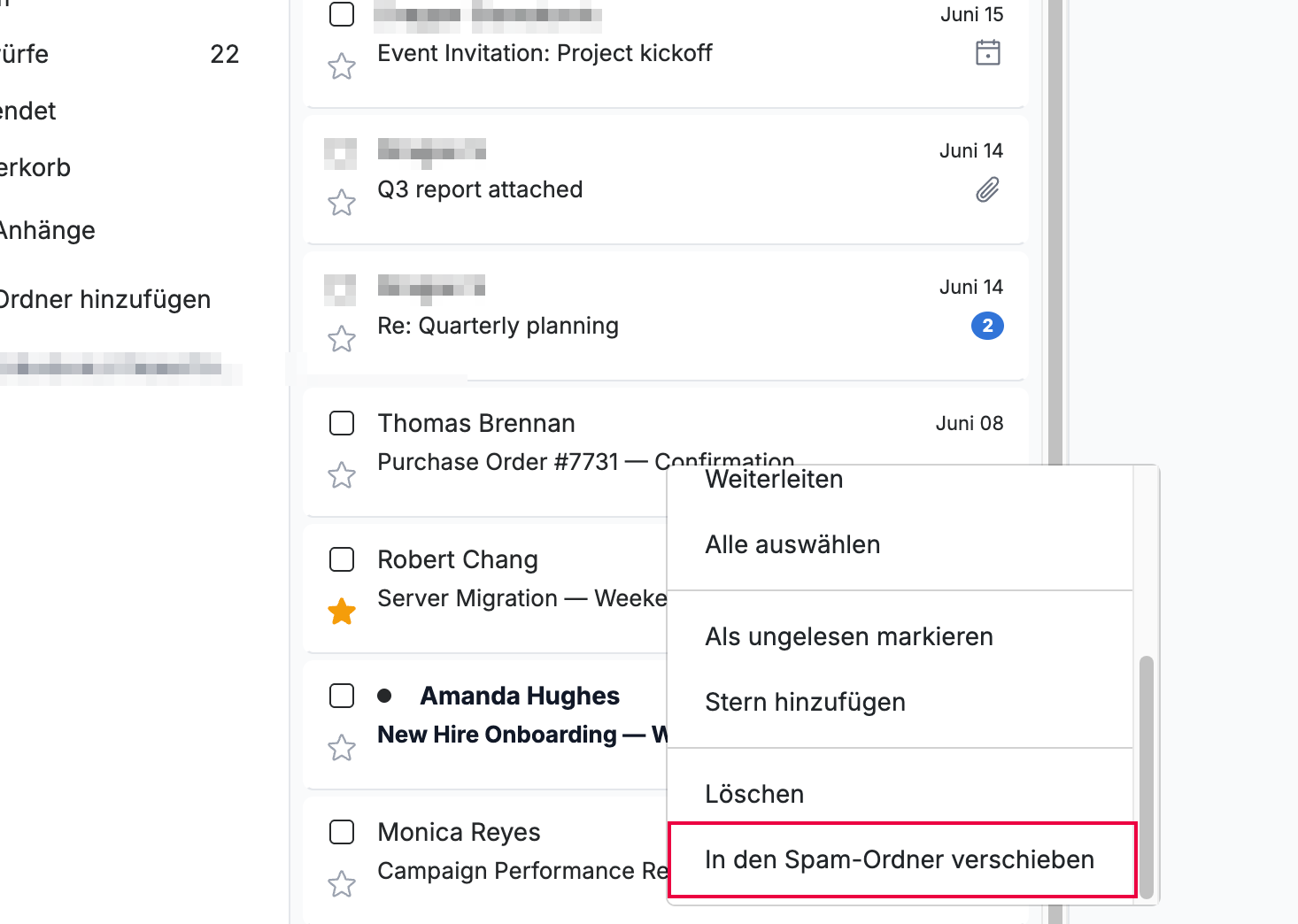Click unread dot beside Amanda Hughes
Image resolution: width=1298 pixels, height=924 pixels.
click(384, 696)
